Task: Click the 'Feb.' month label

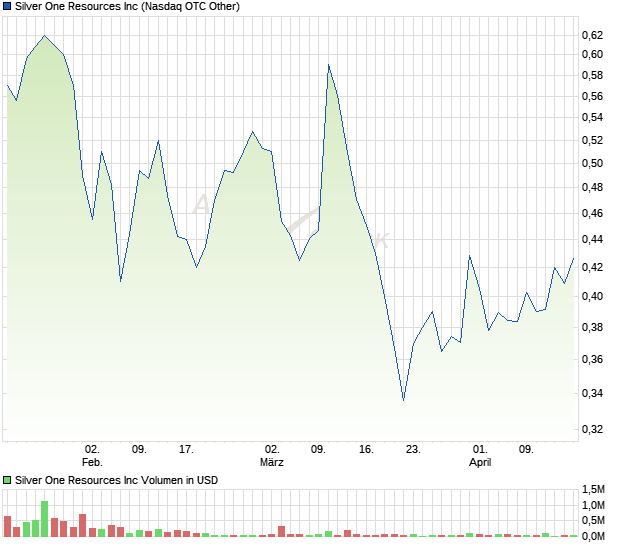Action: [x=92, y=462]
